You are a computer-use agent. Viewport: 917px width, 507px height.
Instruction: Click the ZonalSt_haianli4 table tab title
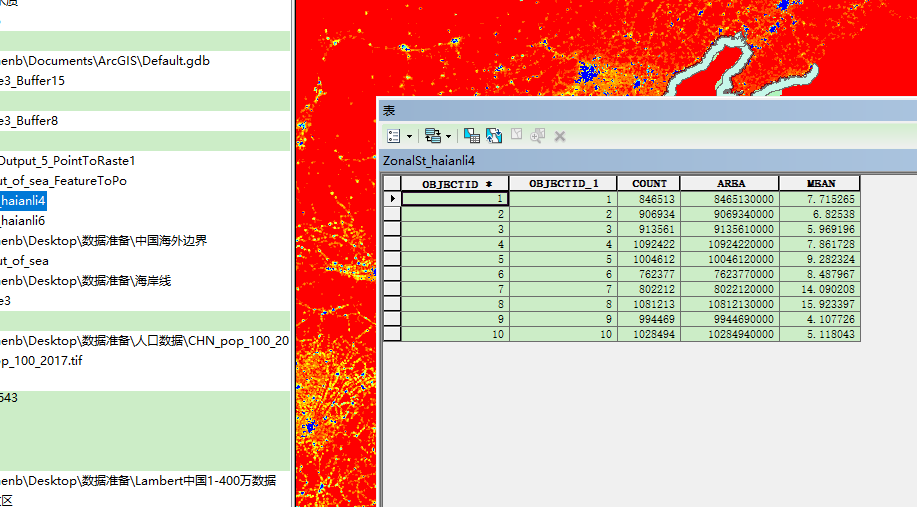[429, 161]
